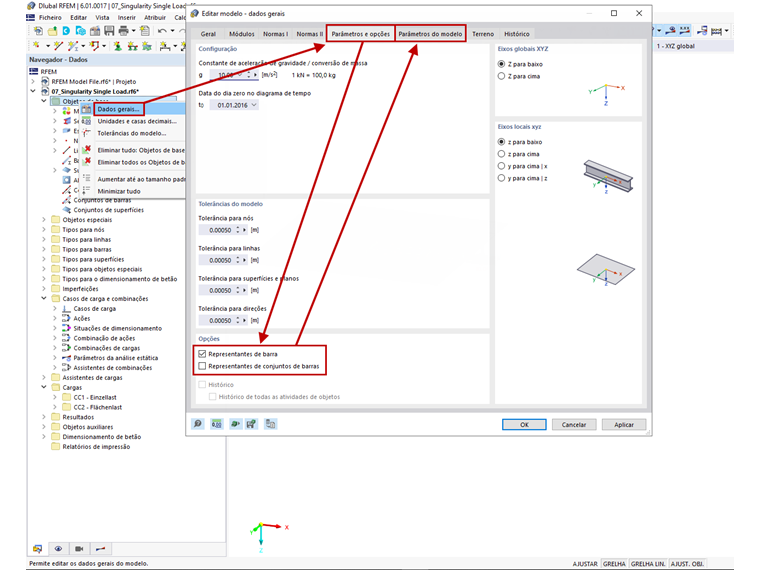Increase 'Tolerância para nós' stepper value
The height and width of the screenshot is (570, 760).
[238, 228]
